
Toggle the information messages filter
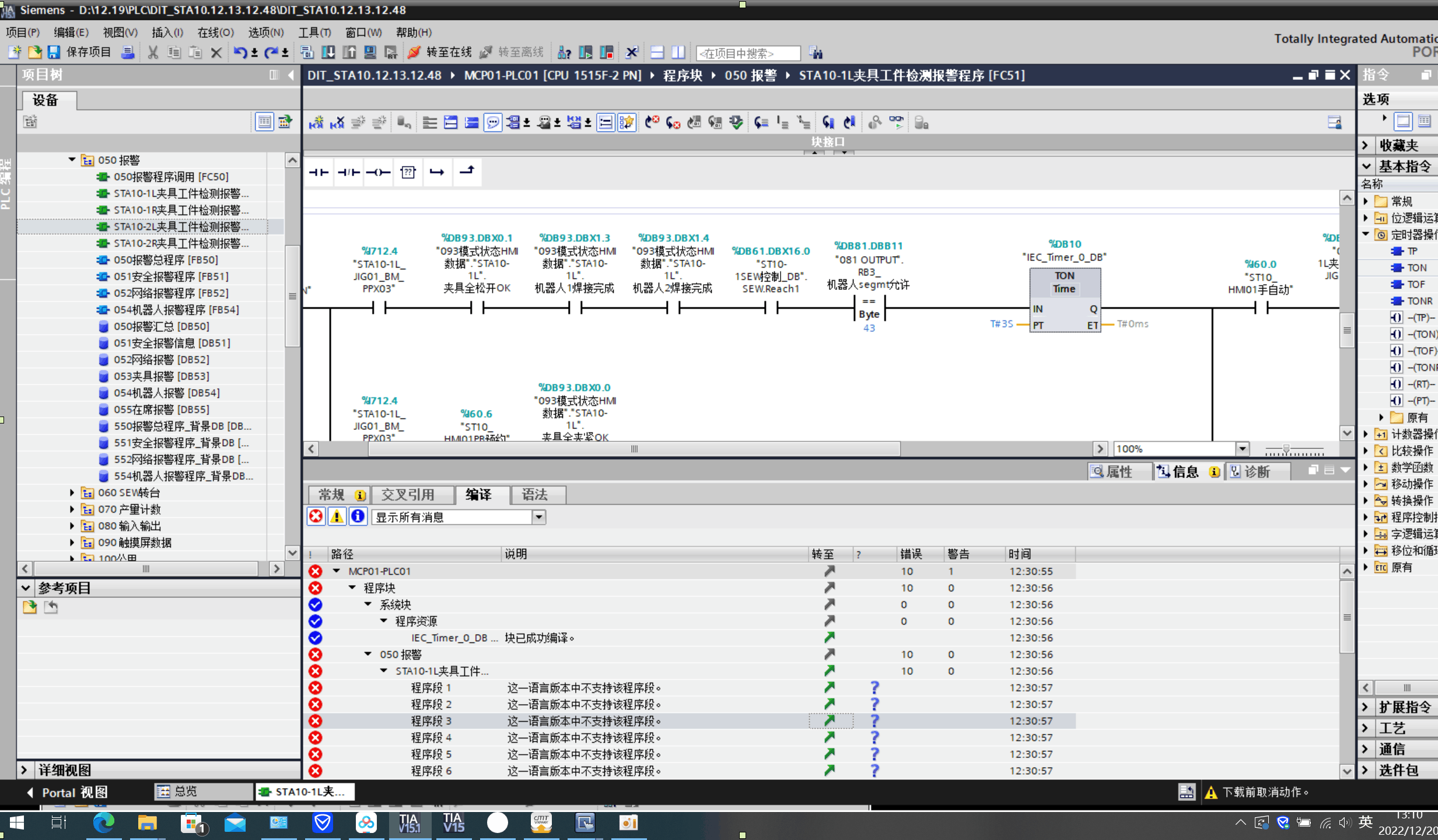358,517
